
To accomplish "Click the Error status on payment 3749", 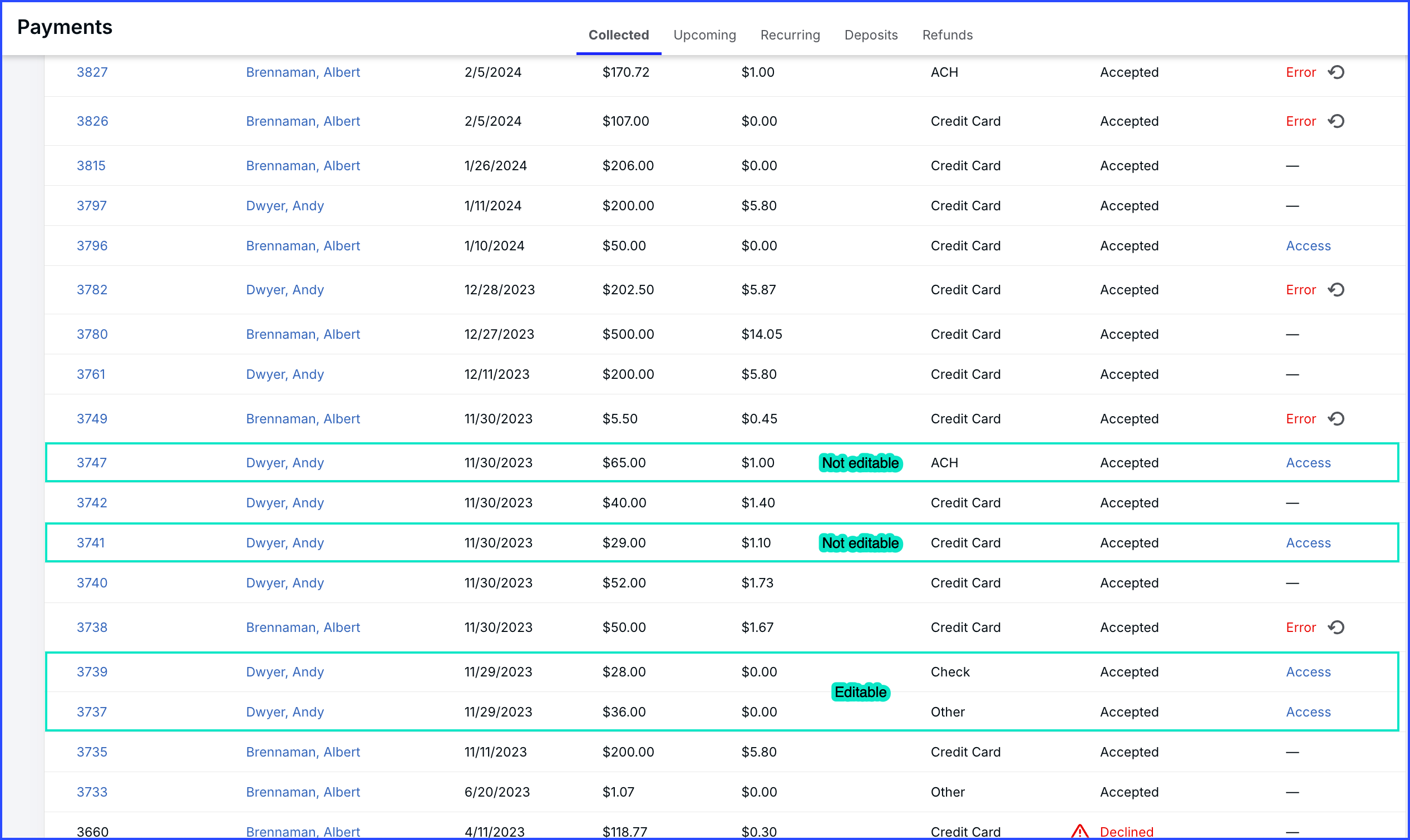I will coord(1301,419).
